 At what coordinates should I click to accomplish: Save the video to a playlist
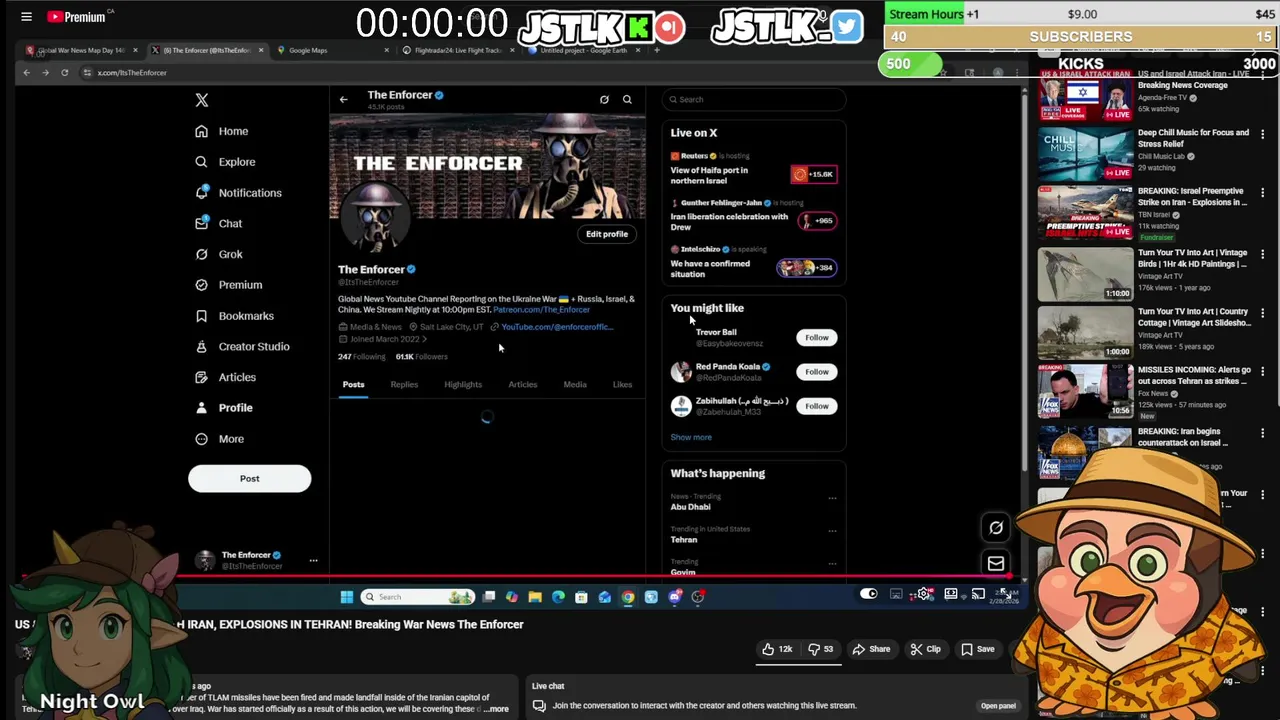(x=977, y=649)
